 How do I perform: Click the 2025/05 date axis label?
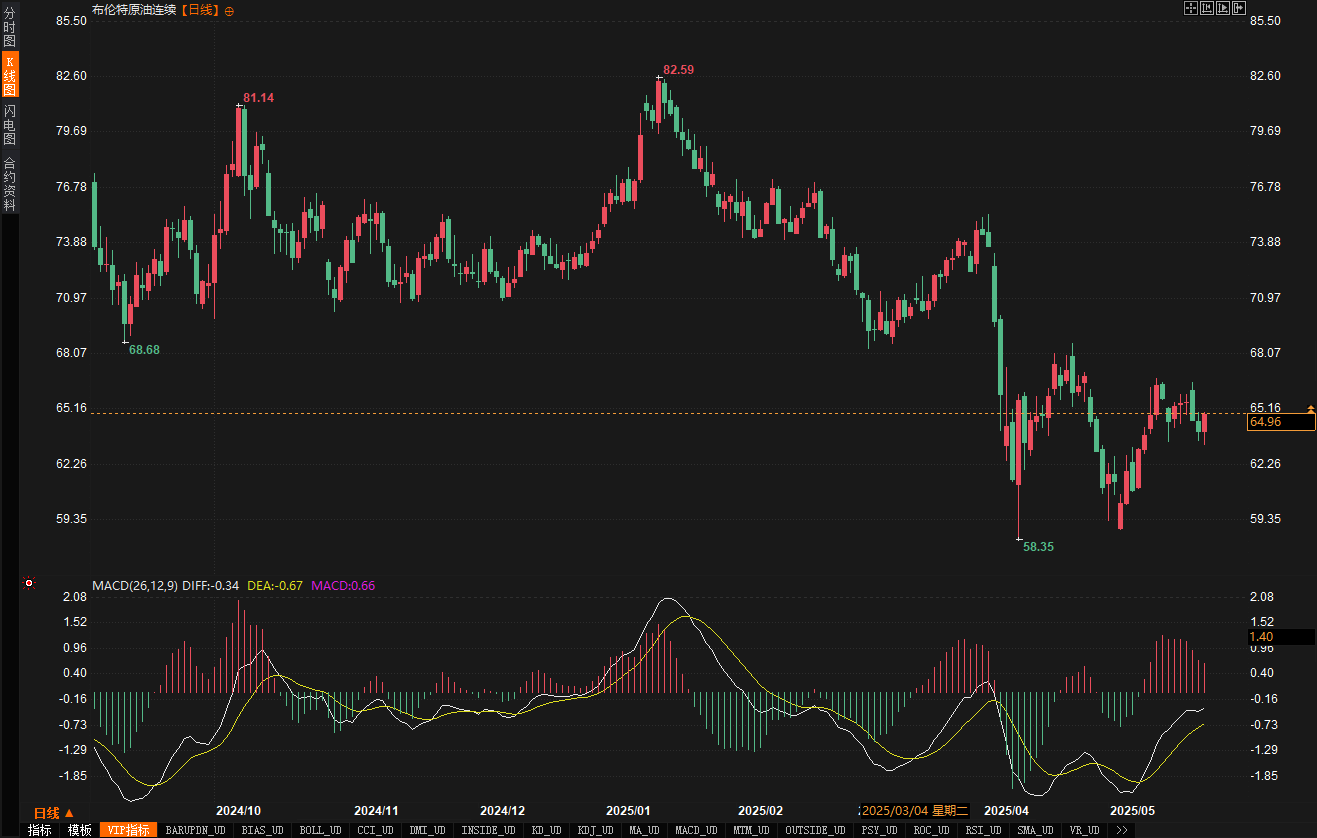coord(1133,811)
